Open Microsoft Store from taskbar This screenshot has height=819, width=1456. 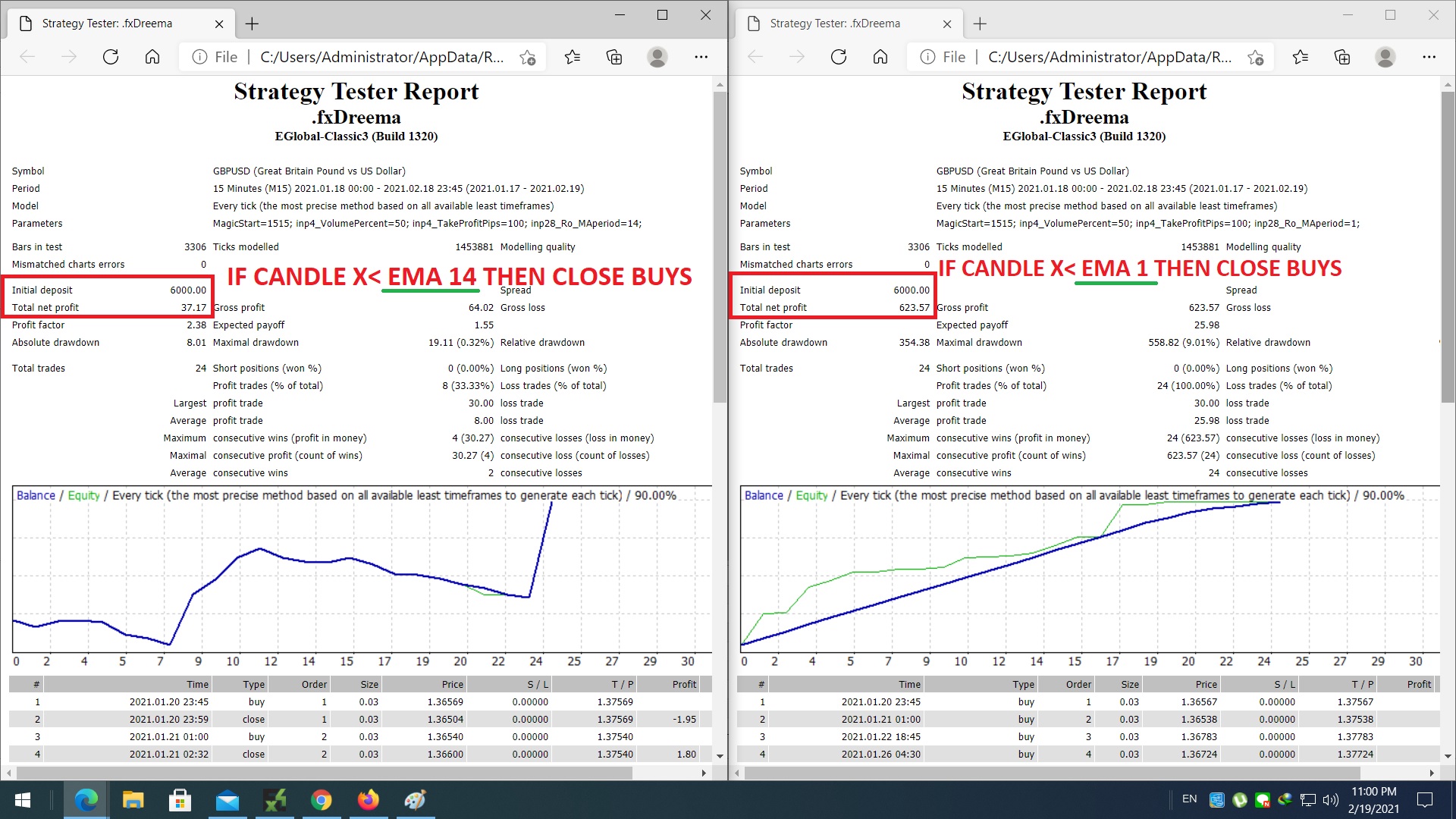(x=180, y=800)
